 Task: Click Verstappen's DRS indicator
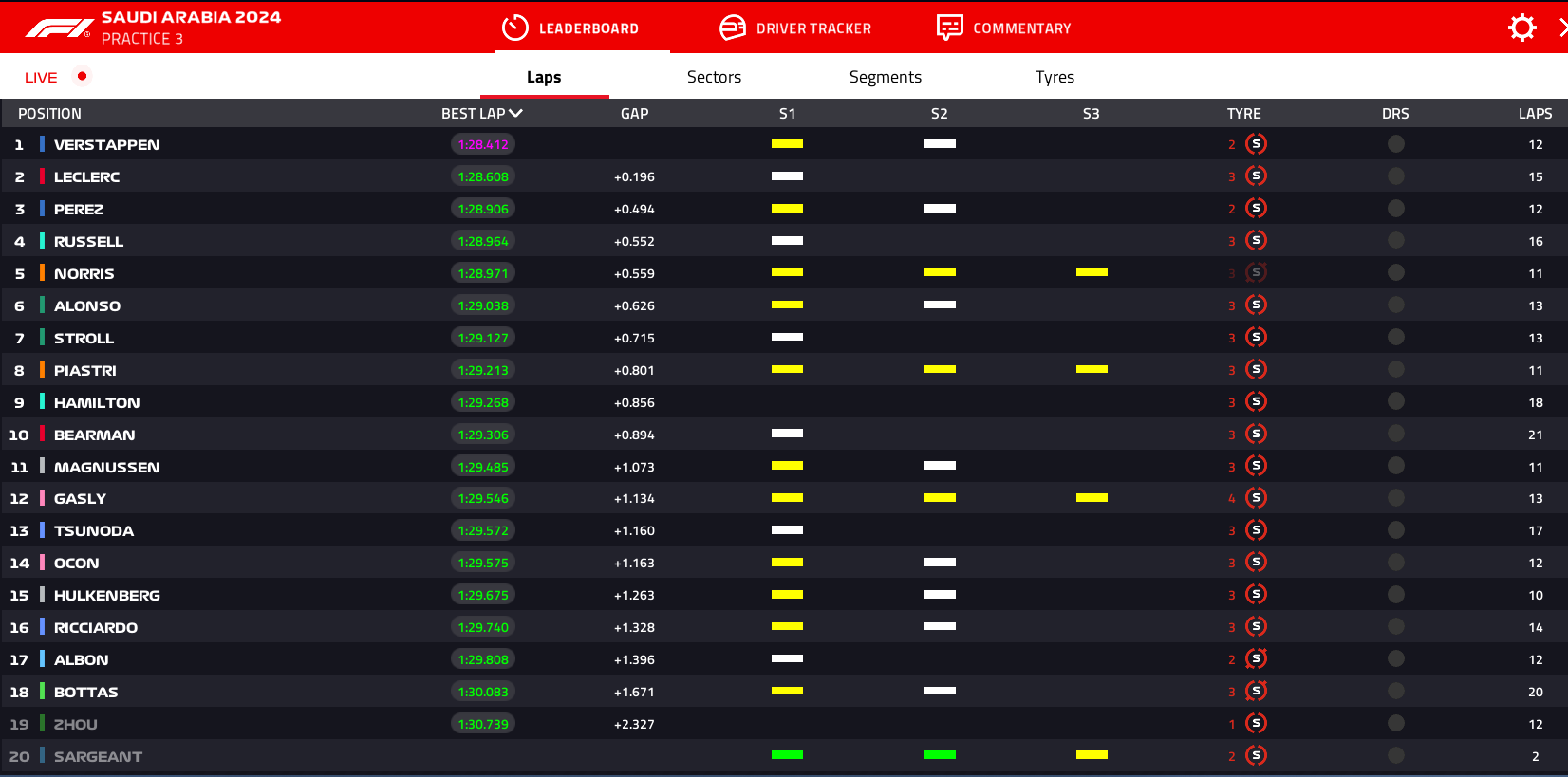point(1395,144)
